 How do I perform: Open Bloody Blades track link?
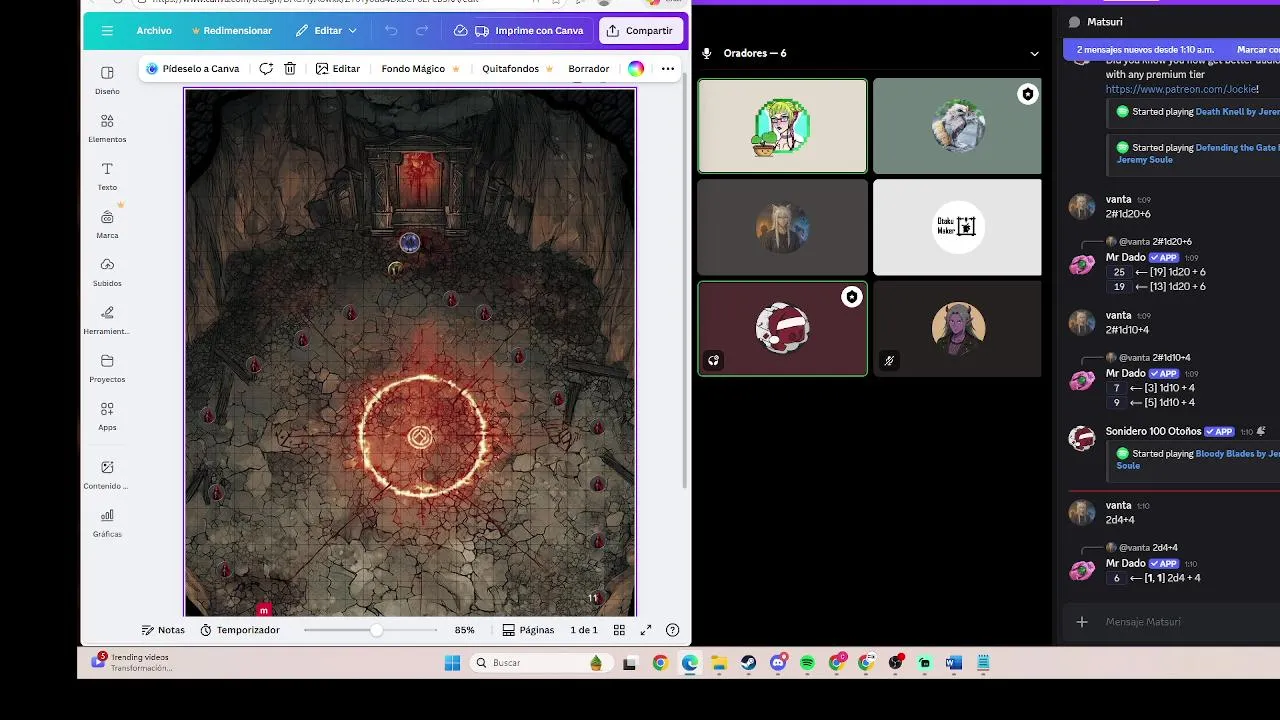[1198, 459]
